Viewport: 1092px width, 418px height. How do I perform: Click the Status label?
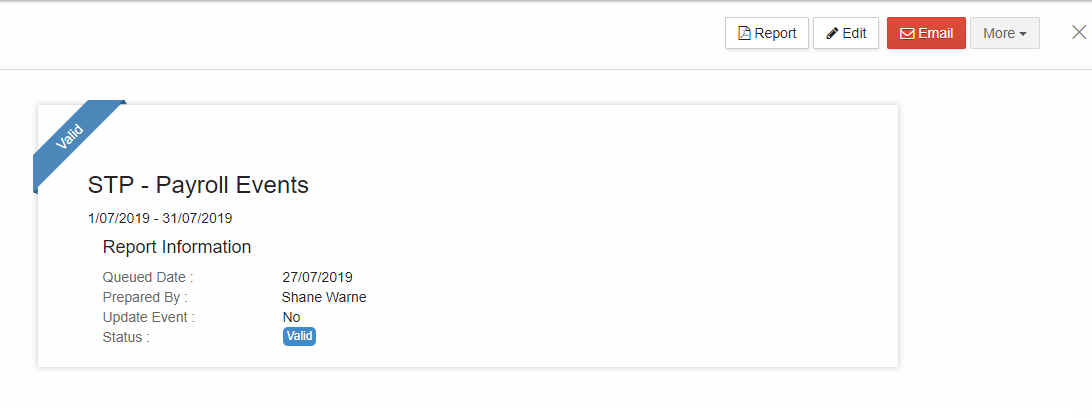[126, 338]
